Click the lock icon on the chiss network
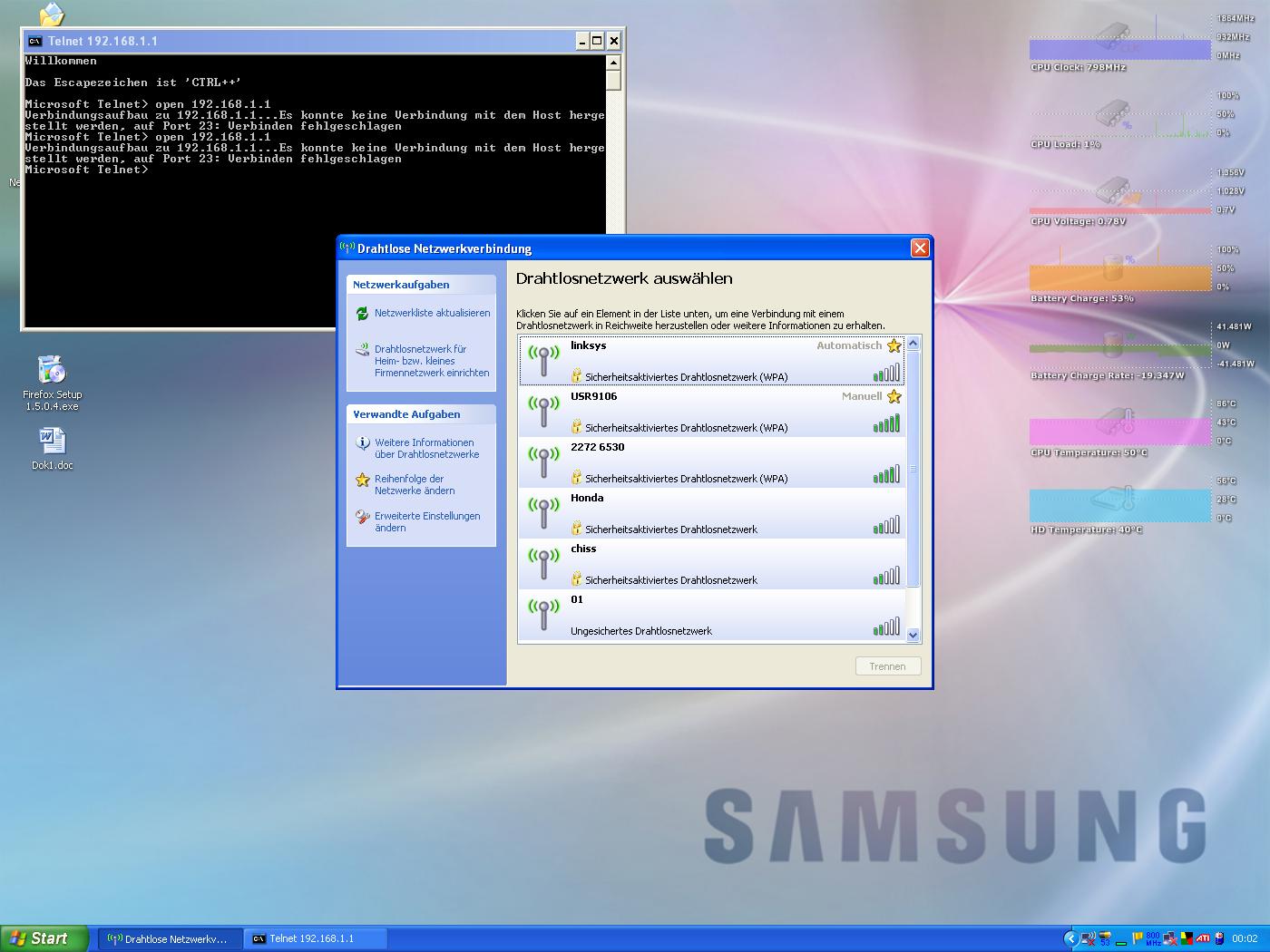This screenshot has width=1270, height=952. click(576, 578)
